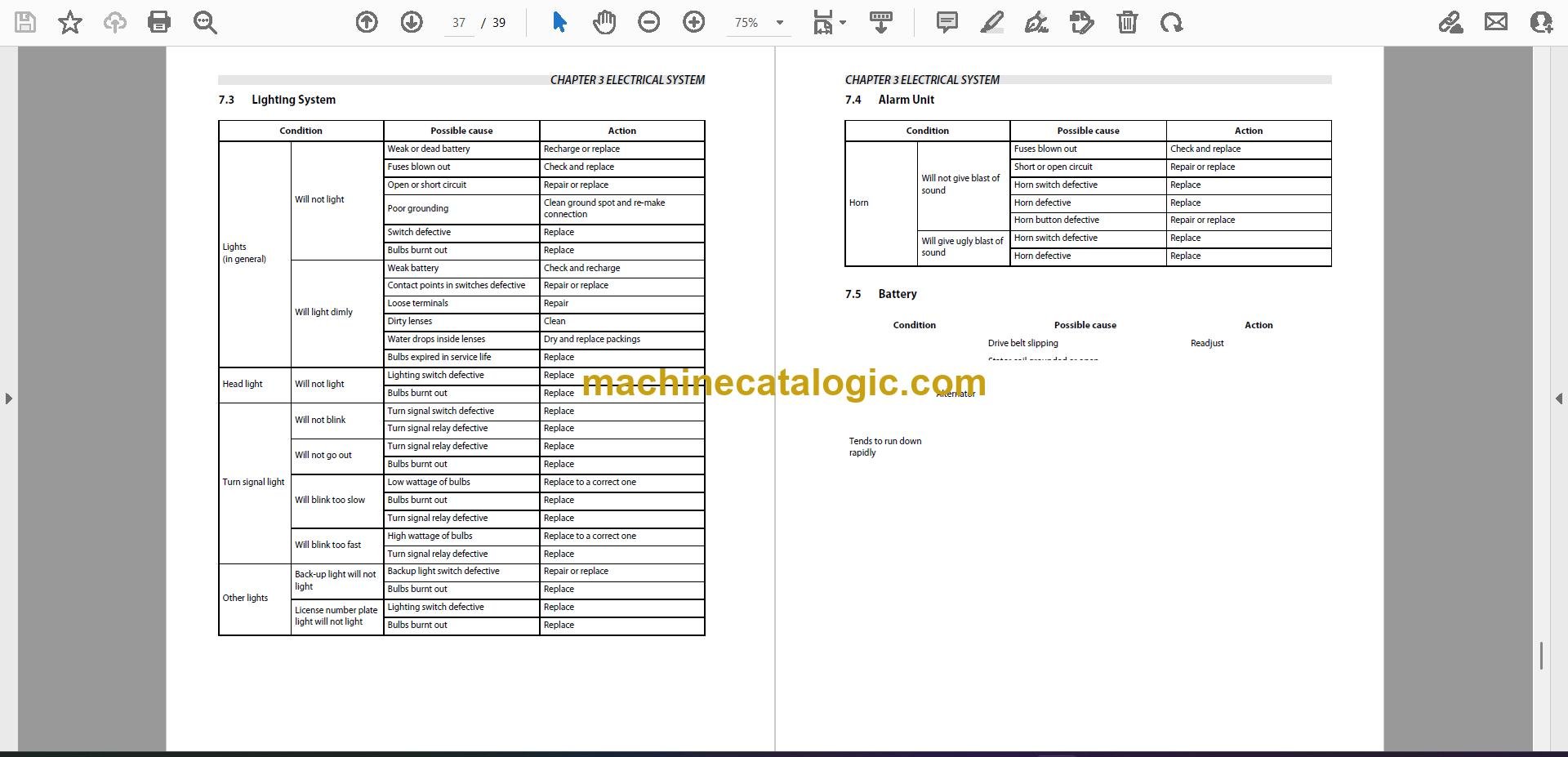The image size is (1568, 757).
Task: Bookmark document with star icon
Action: point(70,22)
